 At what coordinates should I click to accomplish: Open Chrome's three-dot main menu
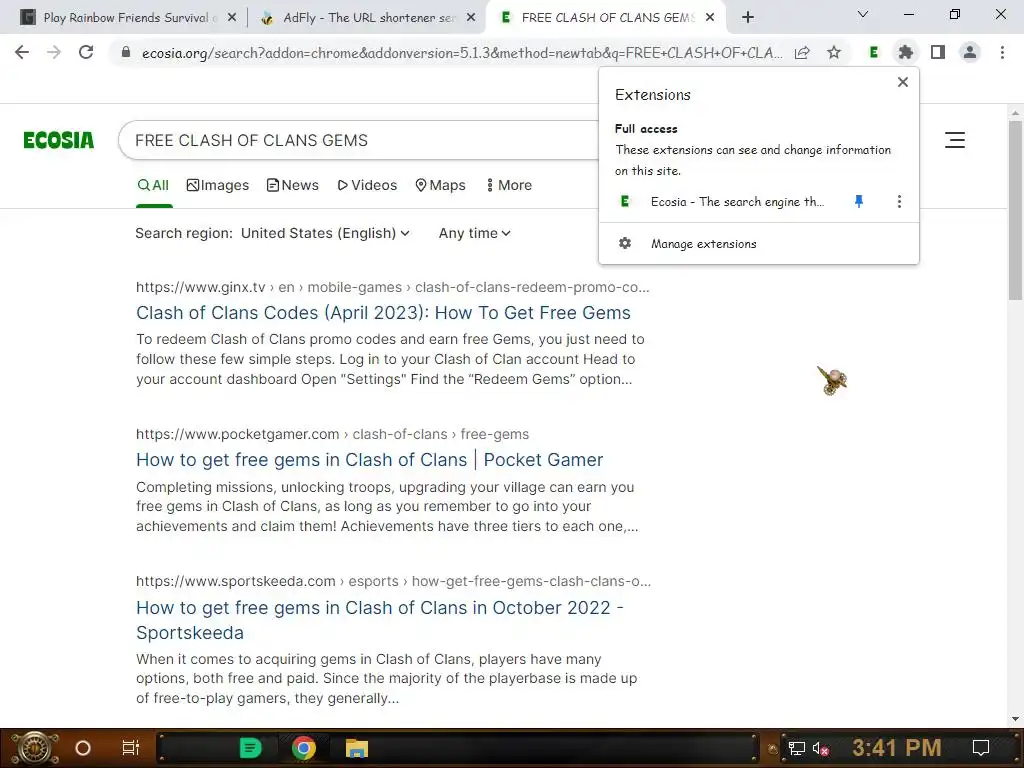click(1002, 52)
